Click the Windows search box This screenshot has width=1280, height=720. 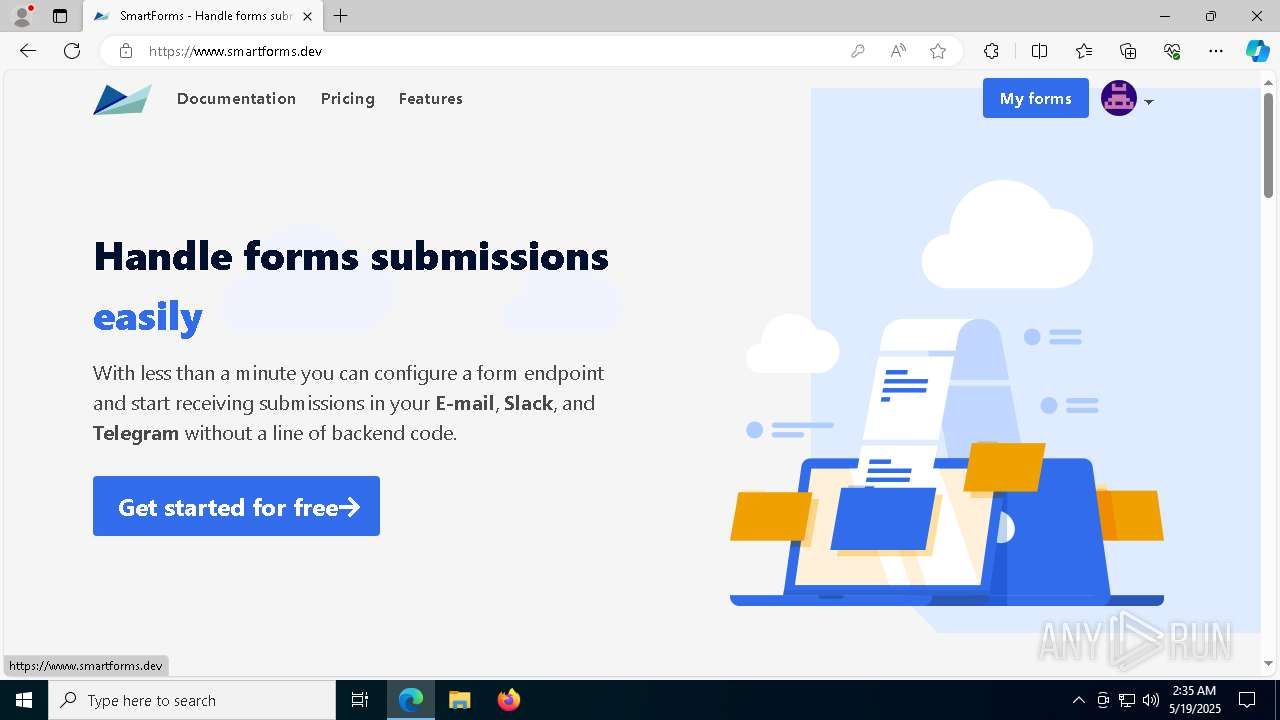(192, 700)
